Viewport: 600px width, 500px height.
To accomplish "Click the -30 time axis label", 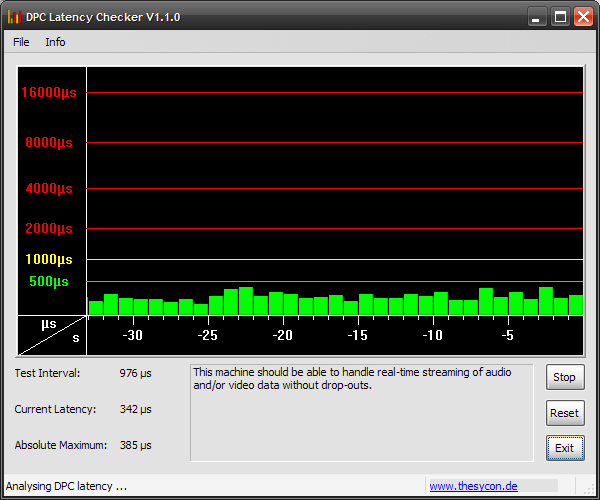I will pyautogui.click(x=132, y=336).
